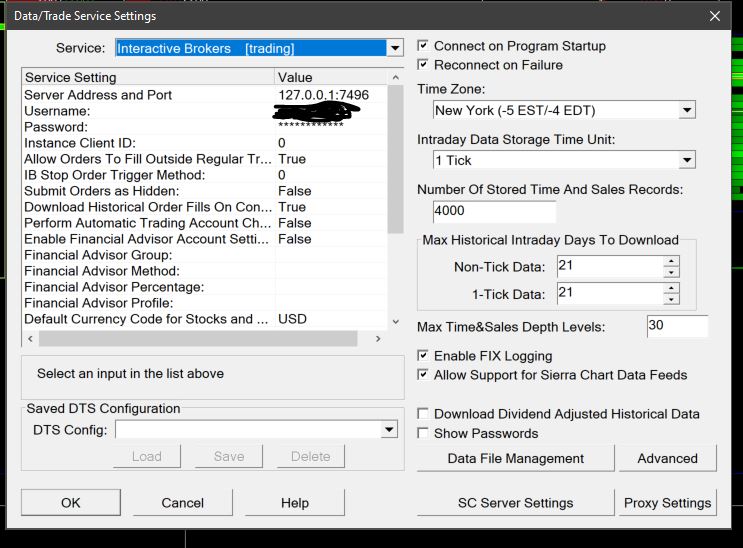Viewport: 743px width, 548px height.
Task: Click the settings list horizontal scrollbar thumb
Action: (198, 338)
